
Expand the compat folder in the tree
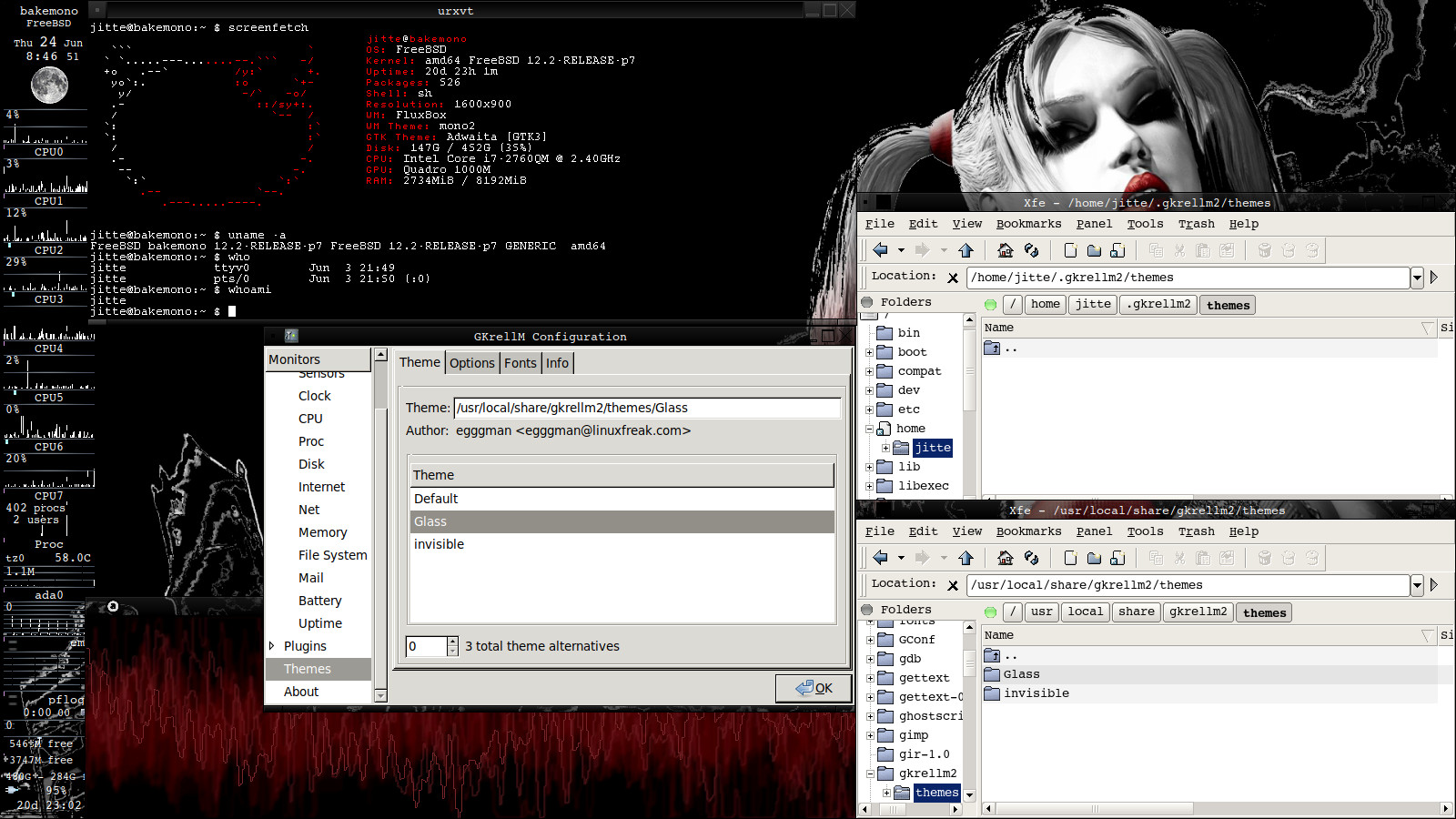pos(870,371)
